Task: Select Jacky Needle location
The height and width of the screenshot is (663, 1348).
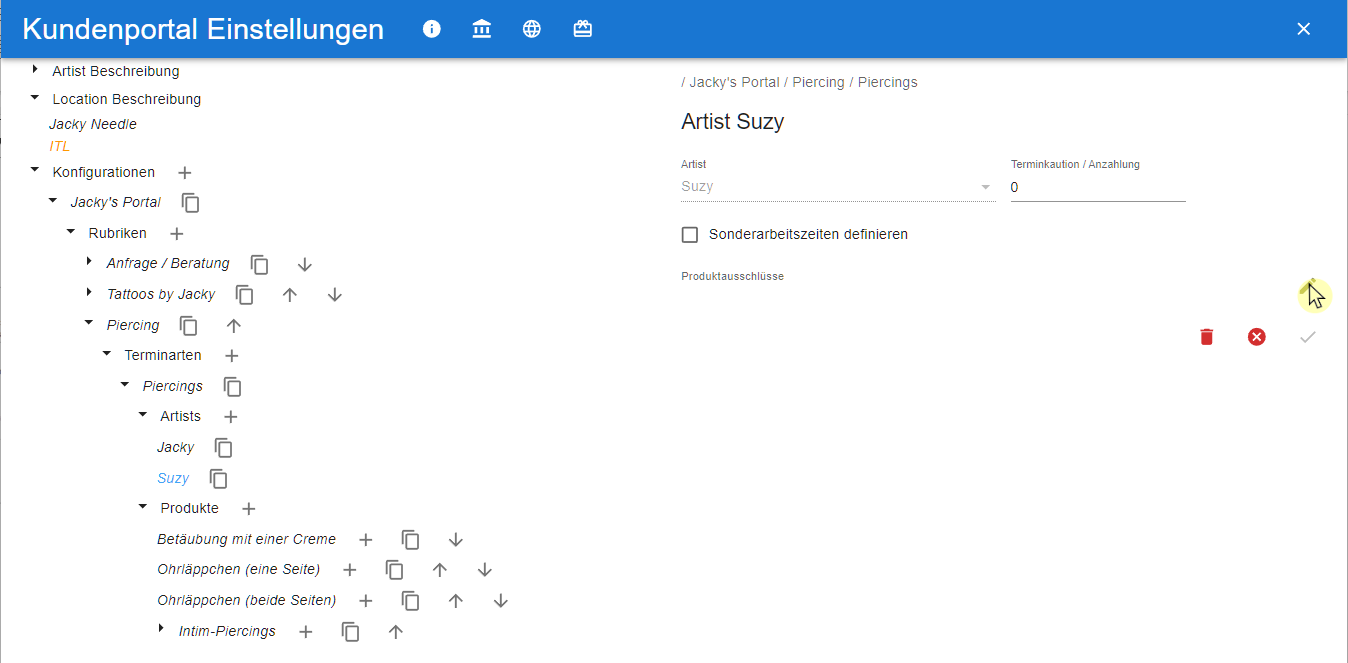Action: pos(93,125)
